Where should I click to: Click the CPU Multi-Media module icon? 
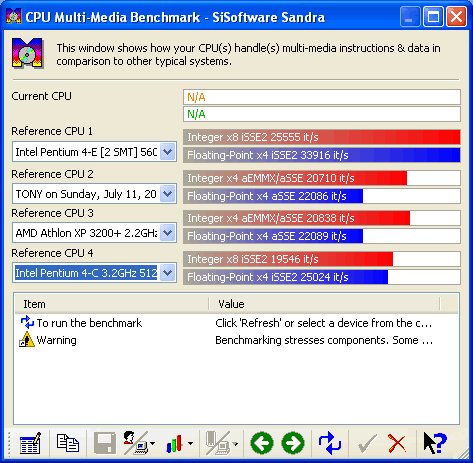pos(28,53)
